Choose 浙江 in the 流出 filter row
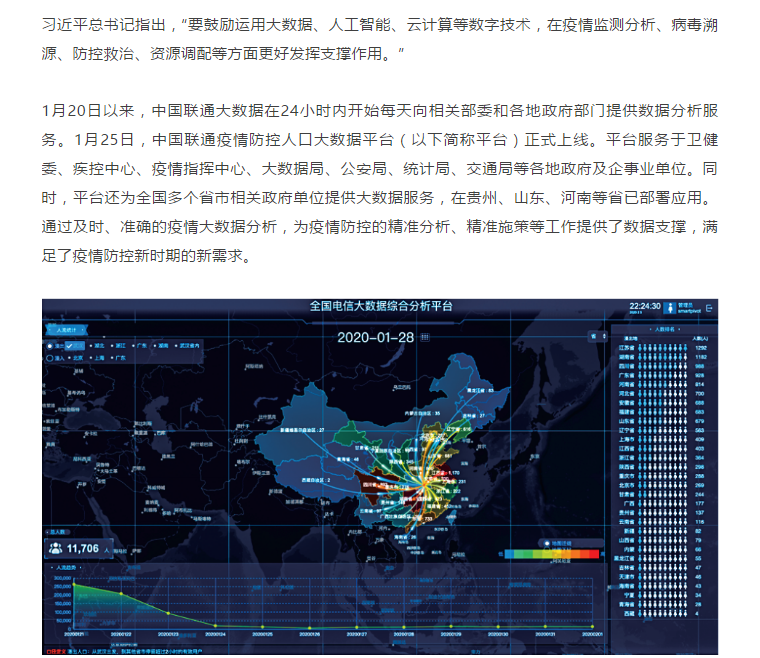Image resolution: width=760 pixels, height=658 pixels. click(x=119, y=346)
